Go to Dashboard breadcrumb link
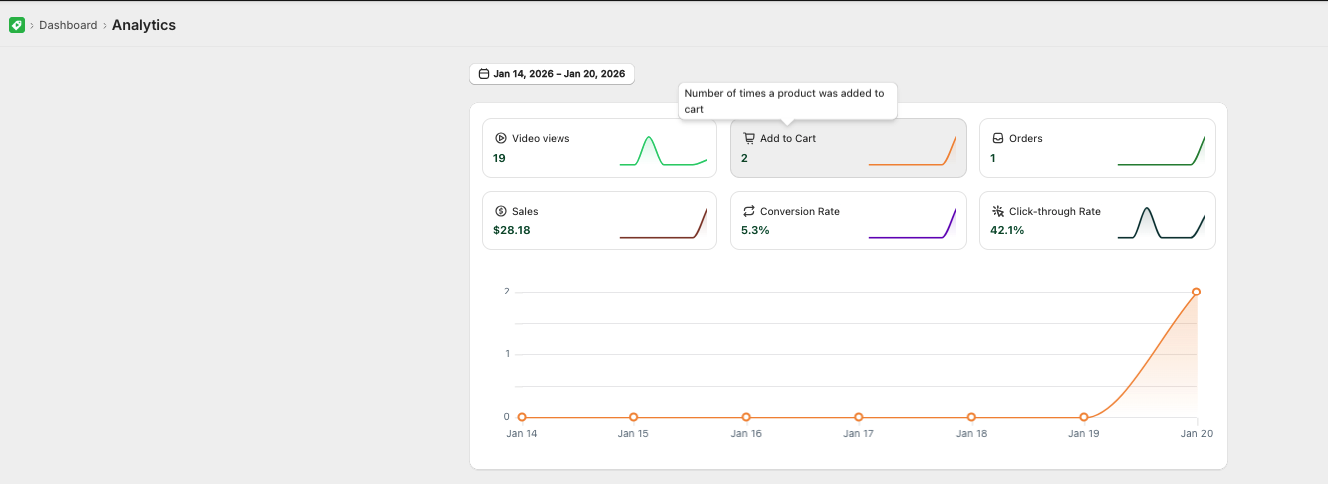Screen dimensions: 1328x484 point(68,25)
